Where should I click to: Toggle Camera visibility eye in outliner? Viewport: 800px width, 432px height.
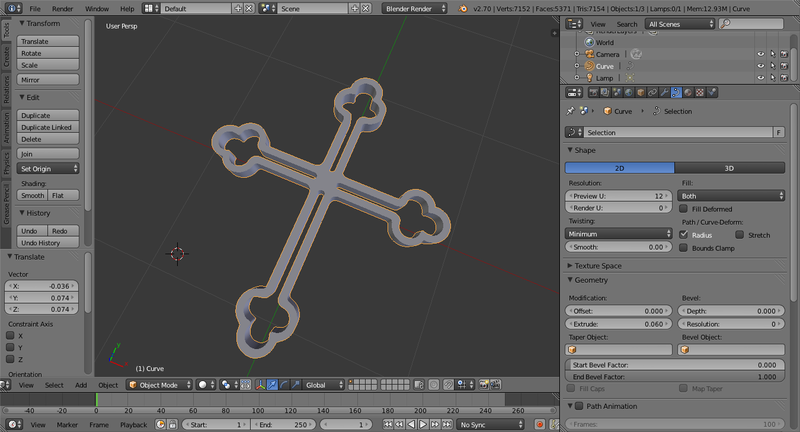pyautogui.click(x=761, y=54)
